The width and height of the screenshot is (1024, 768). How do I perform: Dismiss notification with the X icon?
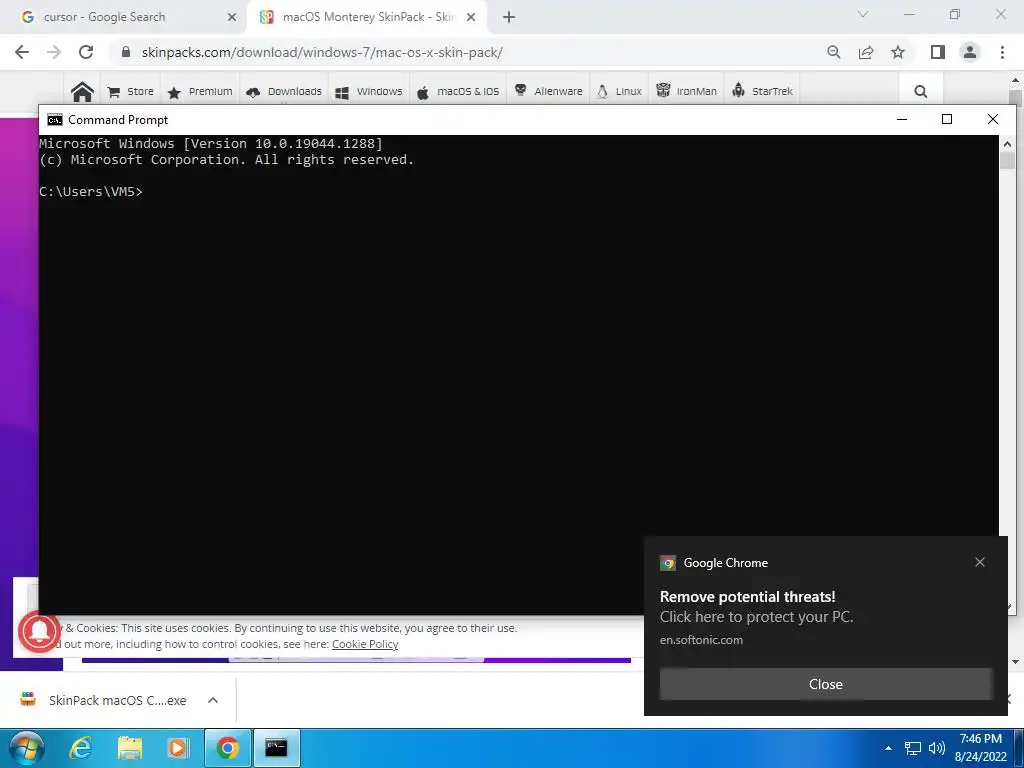pyautogui.click(x=980, y=562)
